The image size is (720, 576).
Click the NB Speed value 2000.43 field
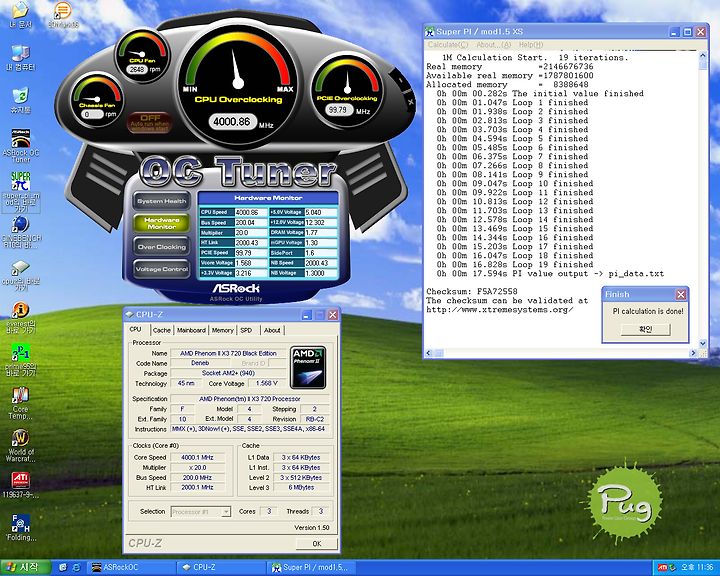[x=320, y=263]
